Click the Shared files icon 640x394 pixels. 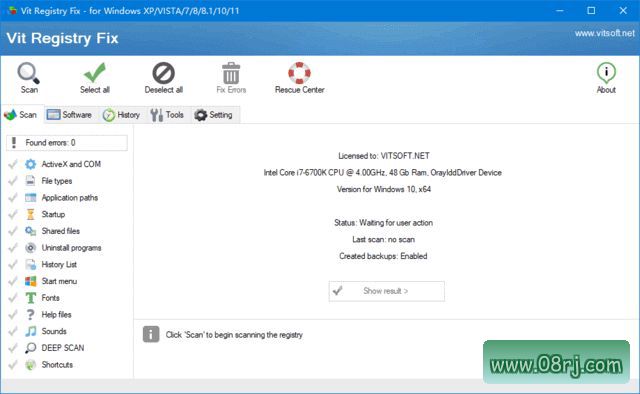click(30, 231)
